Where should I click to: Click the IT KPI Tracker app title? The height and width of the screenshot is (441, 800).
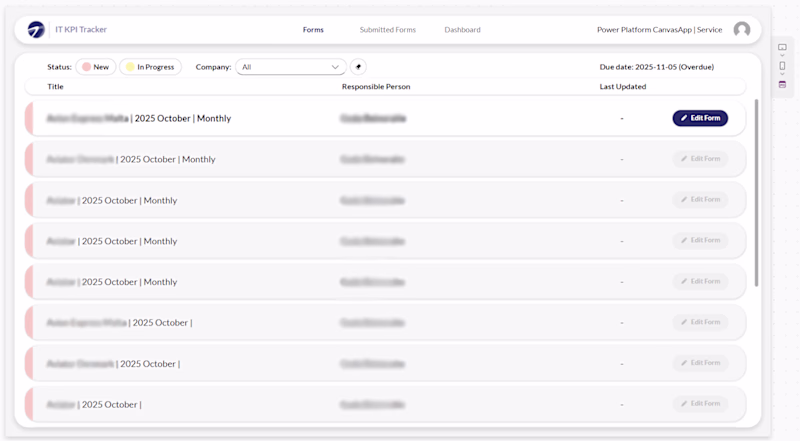click(x=81, y=30)
